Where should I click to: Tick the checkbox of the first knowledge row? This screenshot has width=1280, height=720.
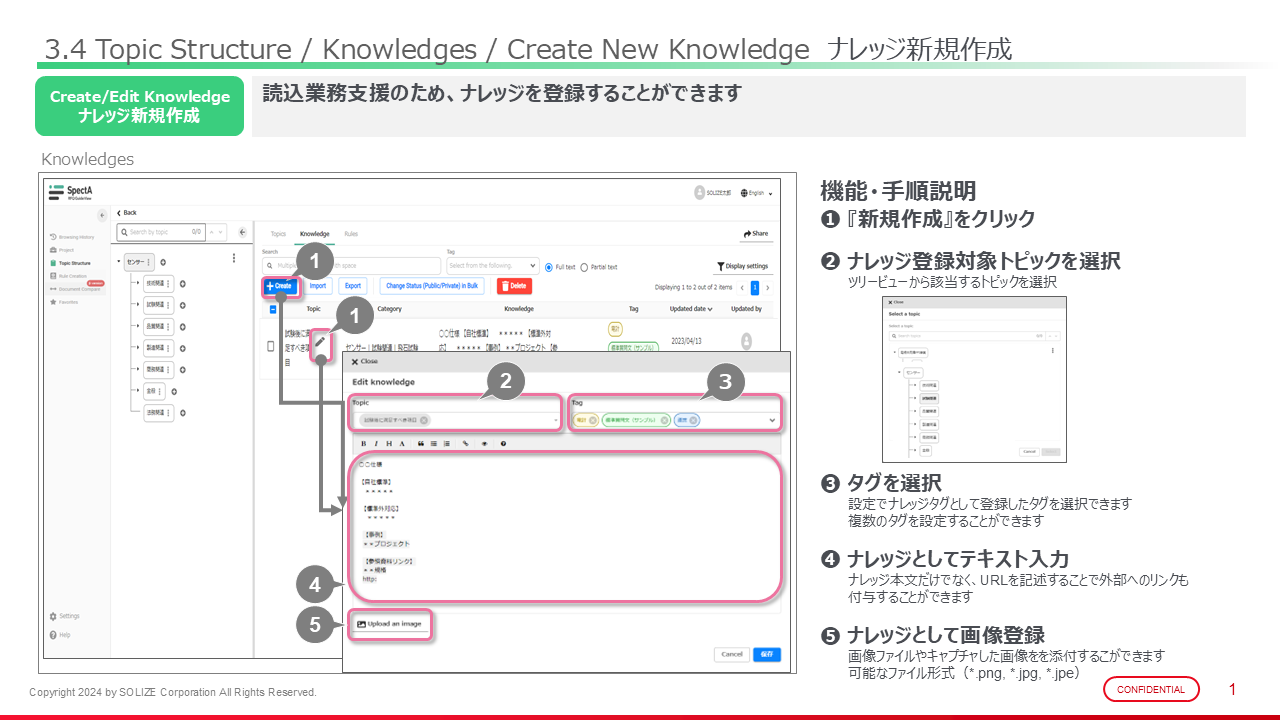click(x=270, y=346)
